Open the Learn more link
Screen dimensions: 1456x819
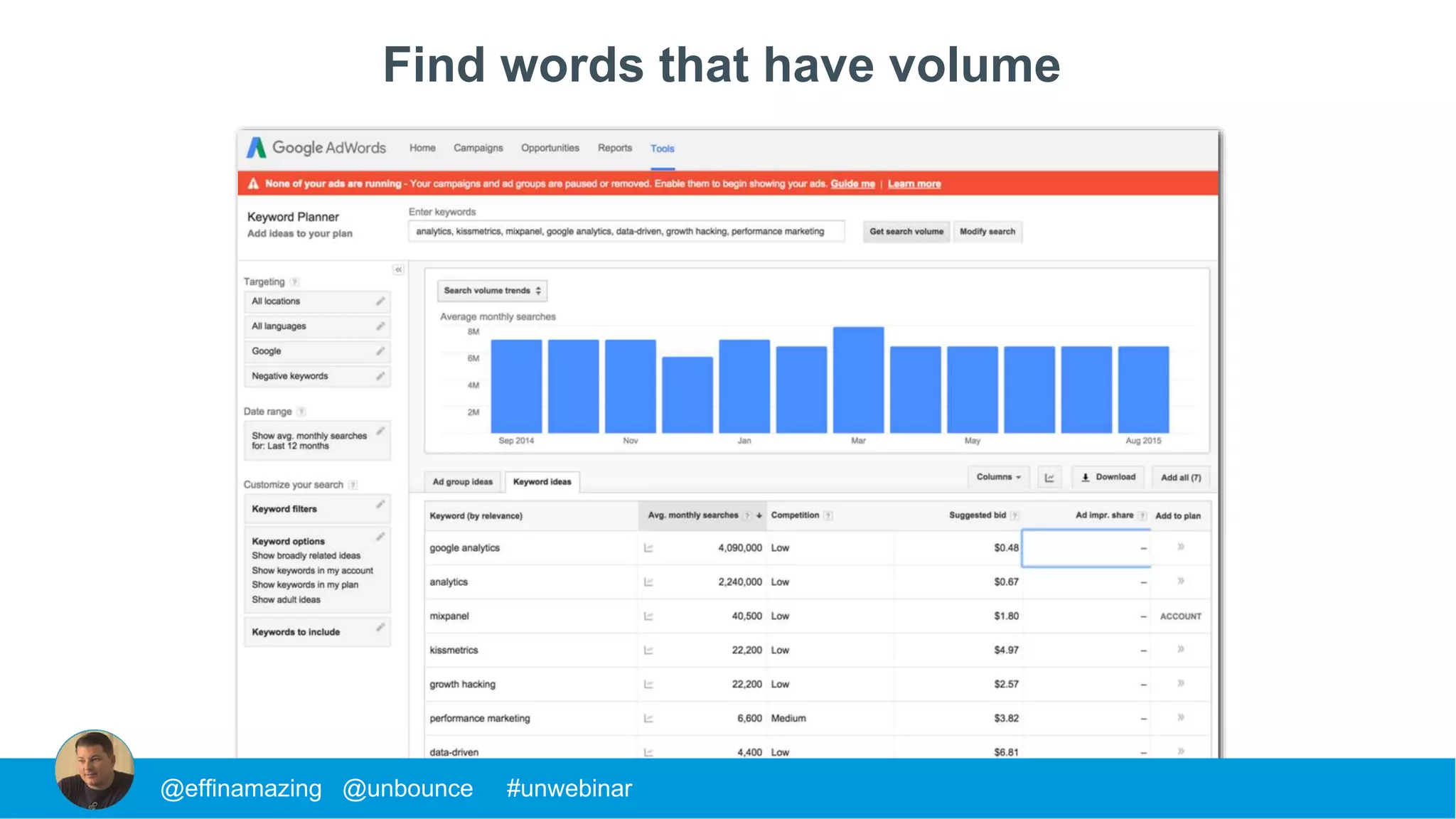[914, 184]
